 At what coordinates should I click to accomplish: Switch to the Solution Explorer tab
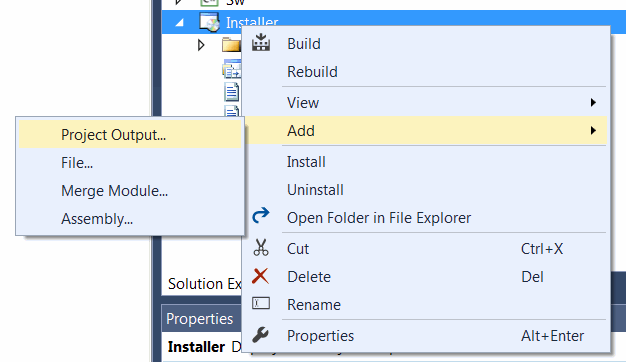[204, 284]
